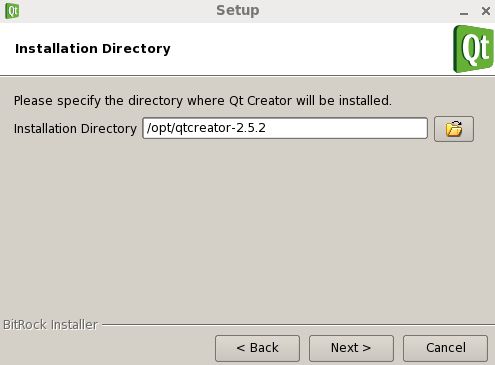Cancel the Qt Creator installation

click(445, 348)
